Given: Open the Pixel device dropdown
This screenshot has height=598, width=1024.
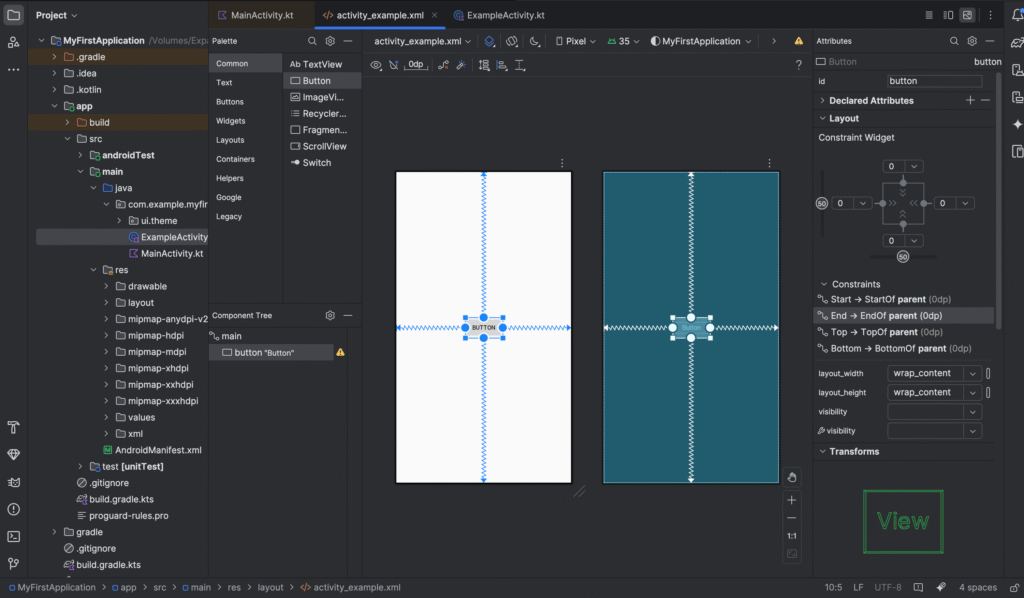Looking at the screenshot, I should (575, 41).
